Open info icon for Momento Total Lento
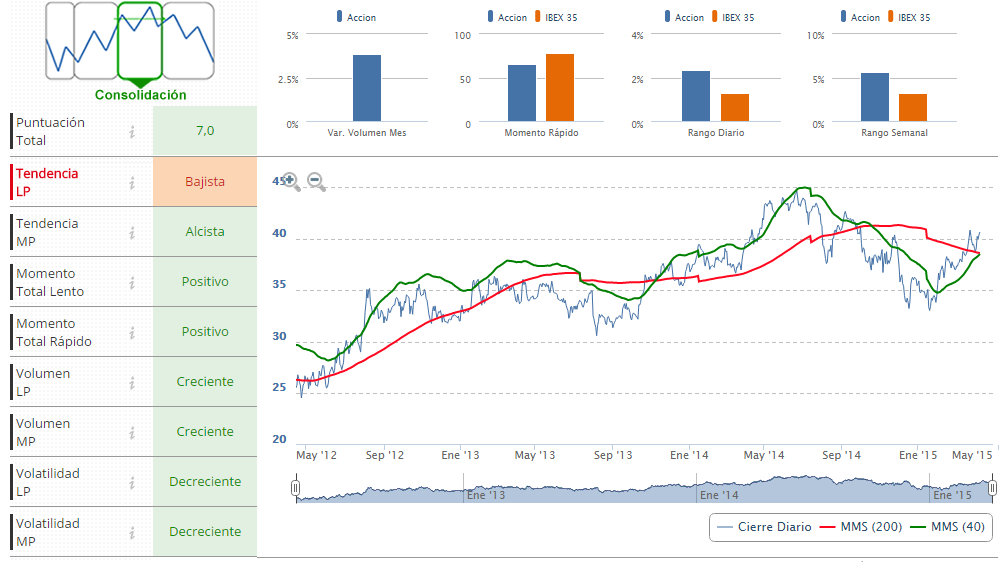The height and width of the screenshot is (562, 1004). click(131, 282)
